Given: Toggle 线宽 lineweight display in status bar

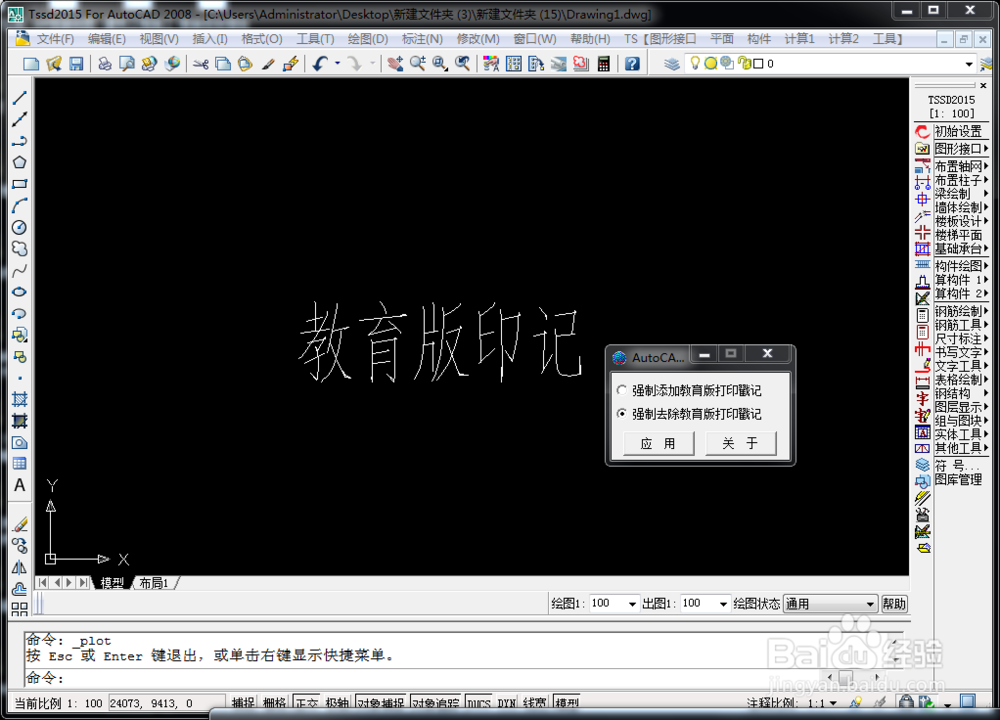Looking at the screenshot, I should pyautogui.click(x=534, y=703).
